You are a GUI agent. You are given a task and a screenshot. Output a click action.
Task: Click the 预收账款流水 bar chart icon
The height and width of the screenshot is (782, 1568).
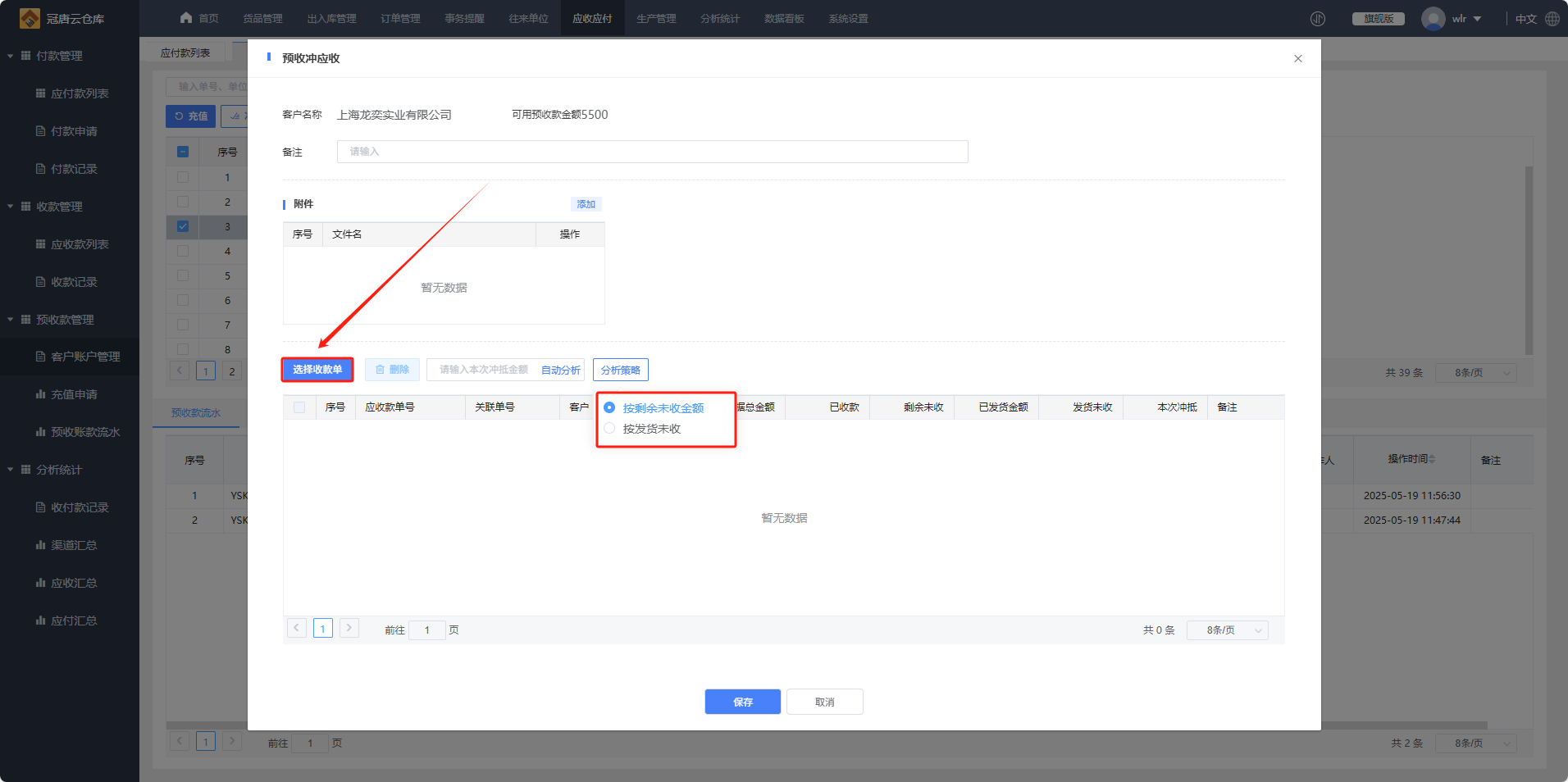tap(40, 432)
